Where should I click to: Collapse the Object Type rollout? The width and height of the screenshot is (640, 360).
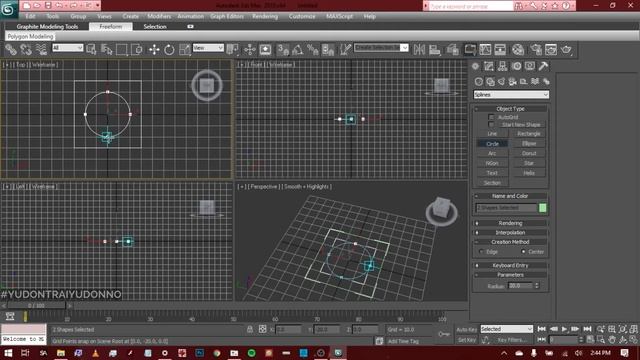click(510, 109)
